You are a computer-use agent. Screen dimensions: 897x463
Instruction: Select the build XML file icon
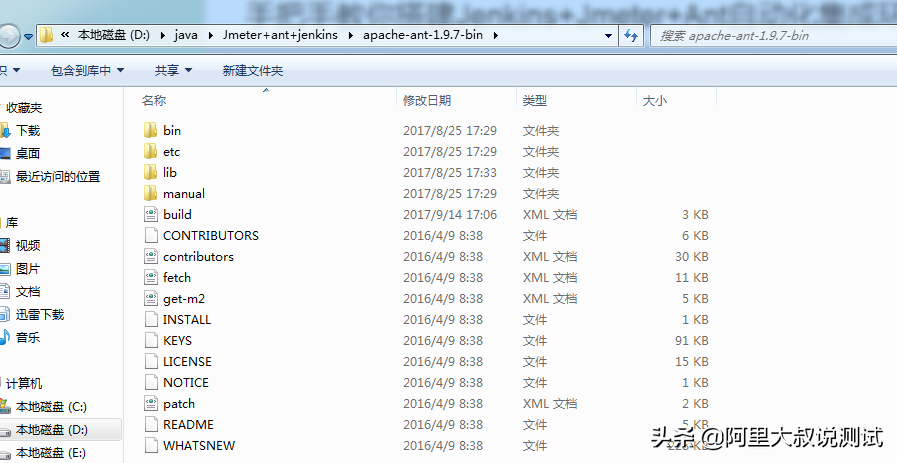[x=151, y=215]
